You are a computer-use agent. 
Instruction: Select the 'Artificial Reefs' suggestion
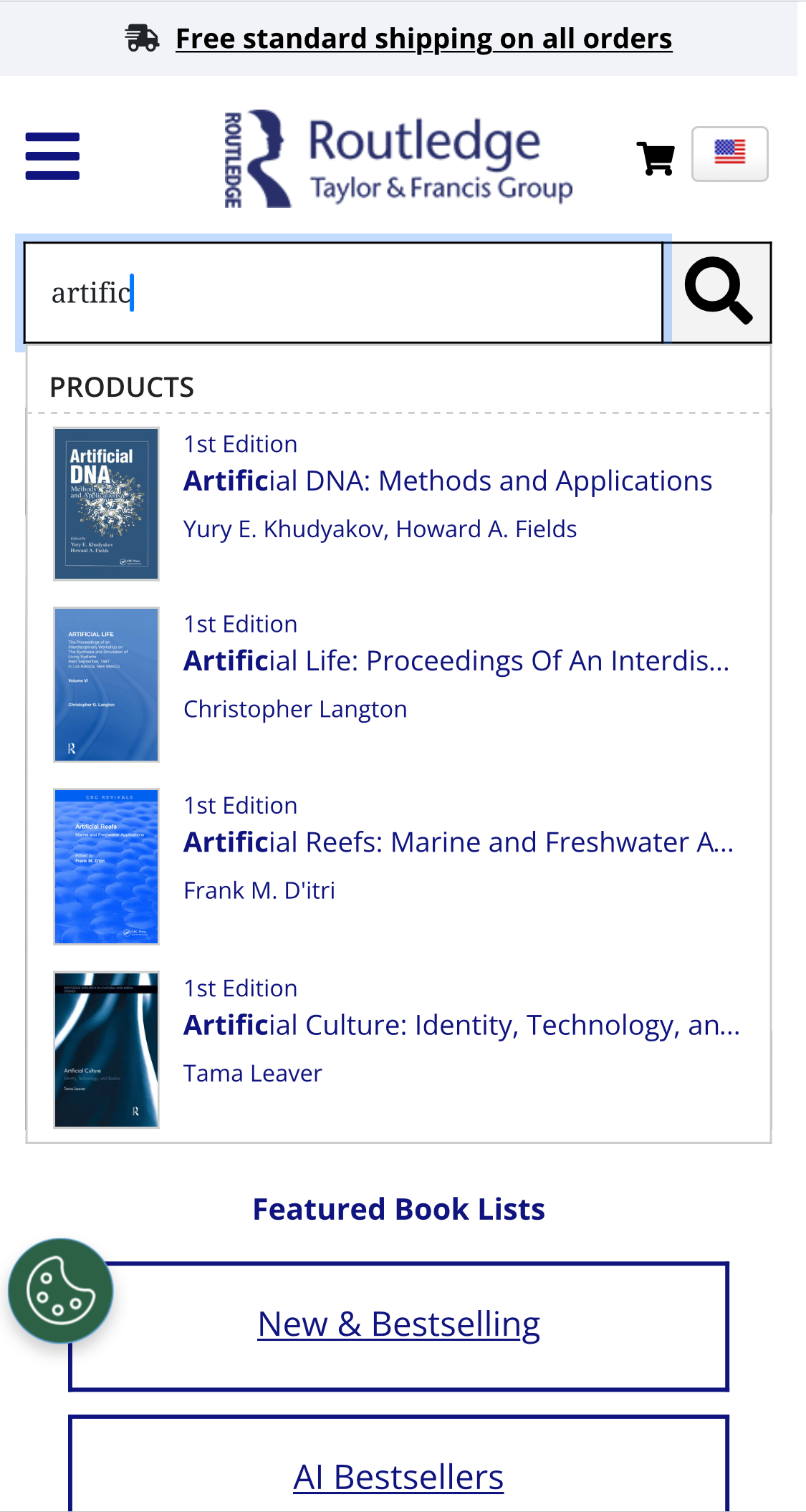(x=459, y=842)
